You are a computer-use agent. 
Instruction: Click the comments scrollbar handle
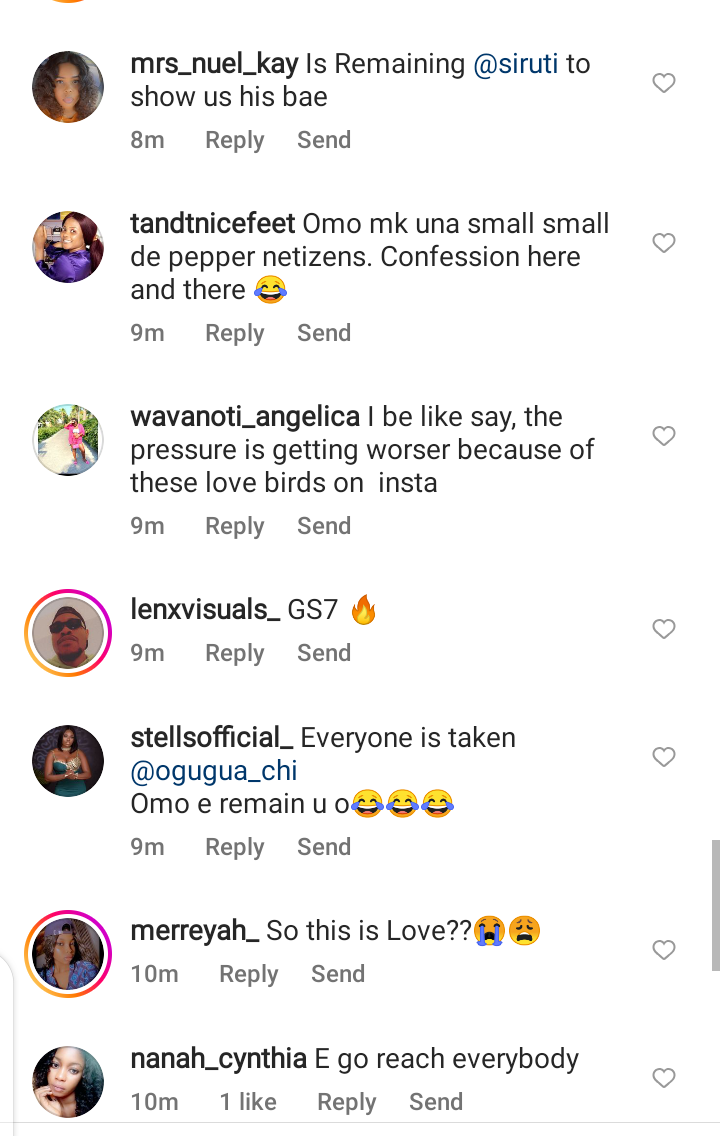click(715, 905)
